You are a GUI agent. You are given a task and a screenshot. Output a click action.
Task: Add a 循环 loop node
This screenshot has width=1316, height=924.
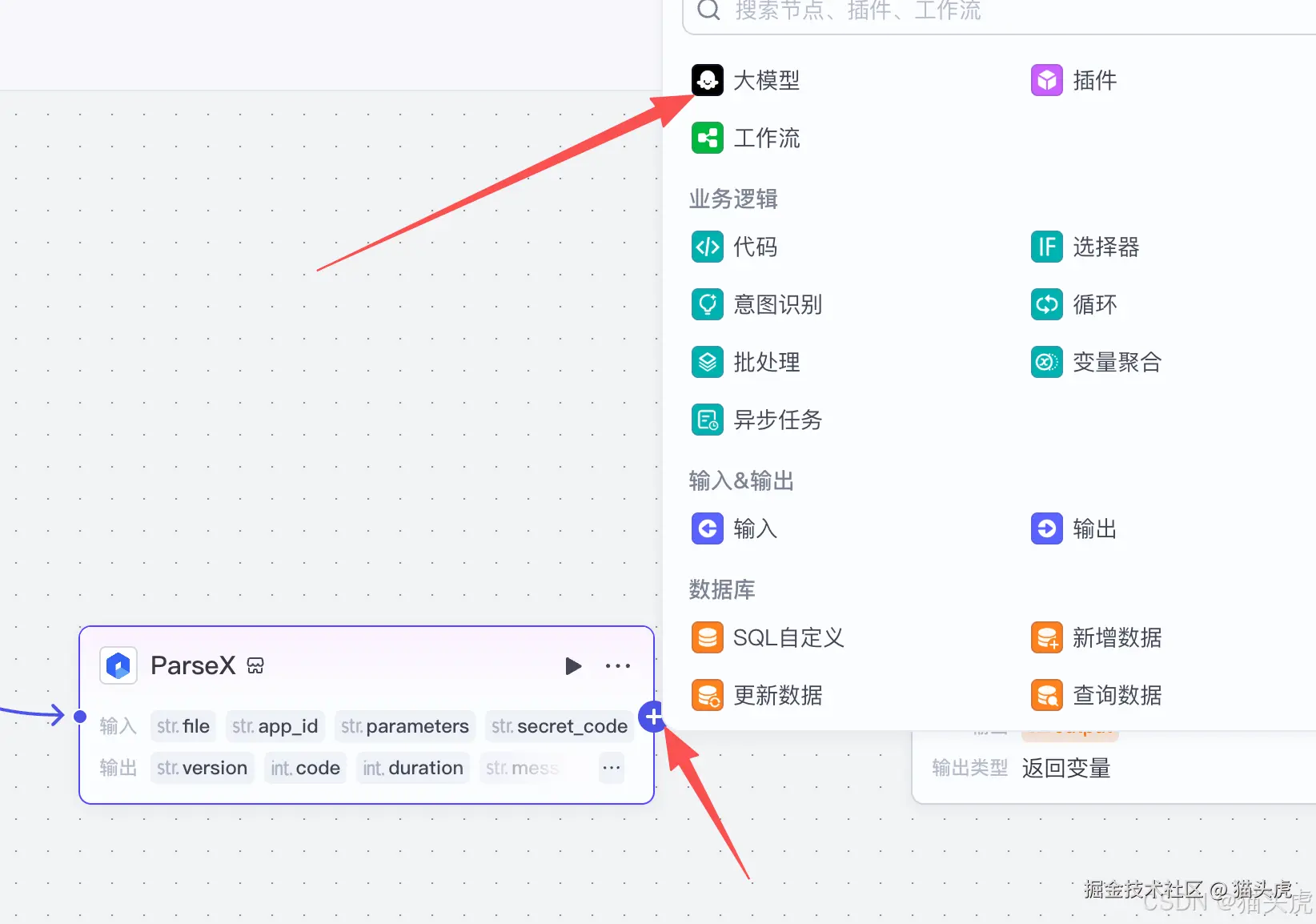[1096, 304]
